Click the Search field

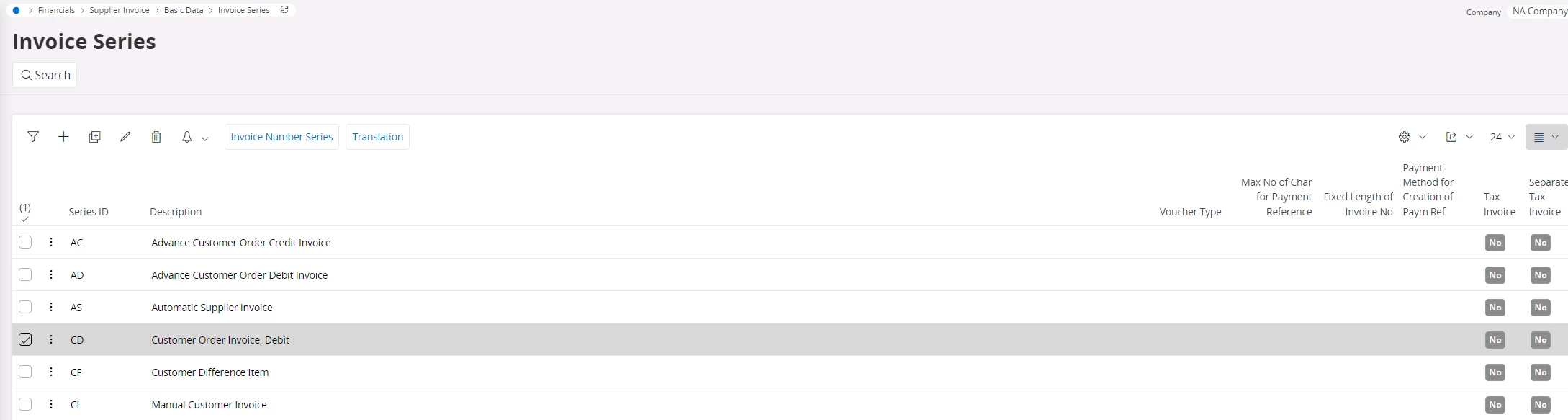pos(45,75)
